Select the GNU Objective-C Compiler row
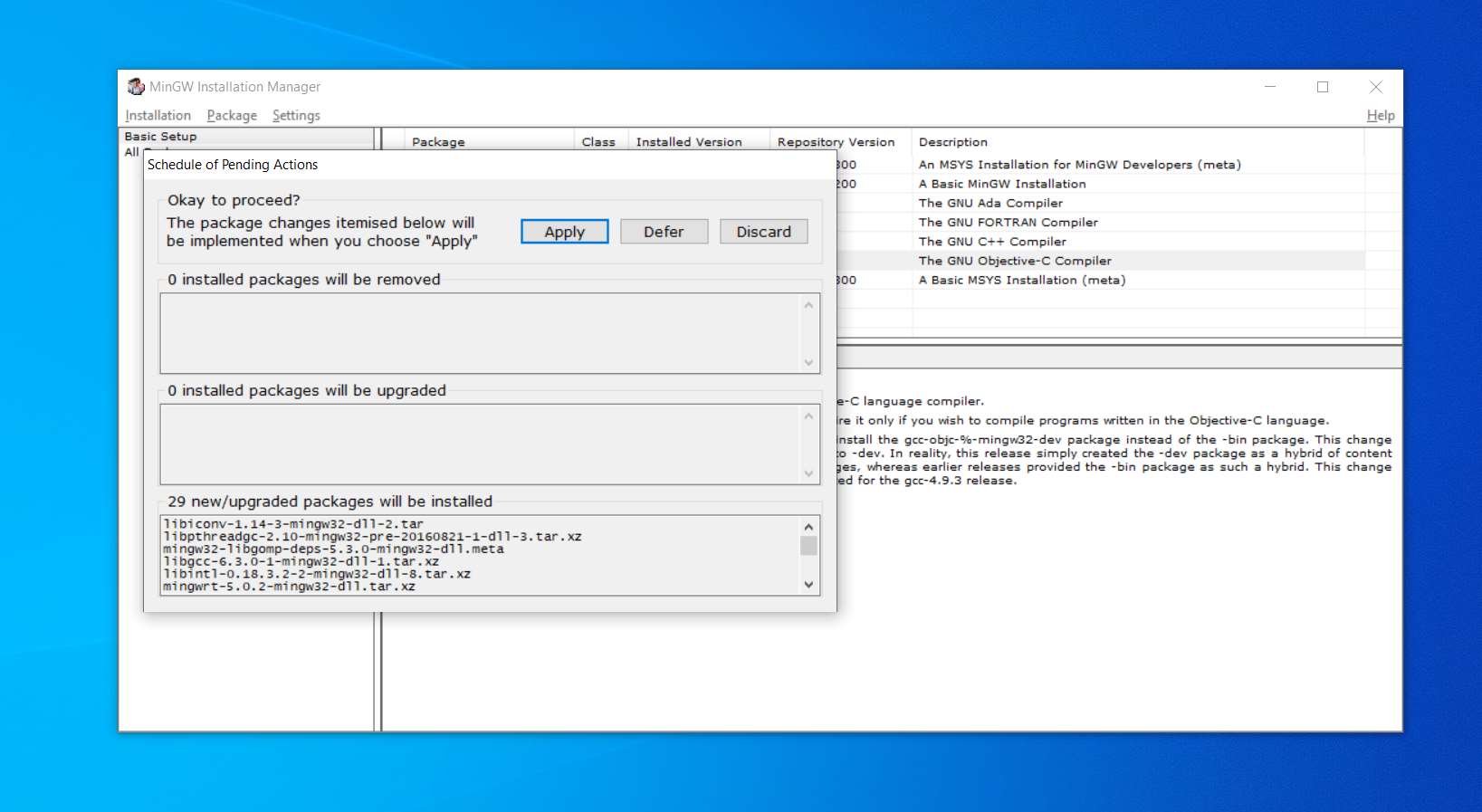The image size is (1482, 812). pos(1014,261)
